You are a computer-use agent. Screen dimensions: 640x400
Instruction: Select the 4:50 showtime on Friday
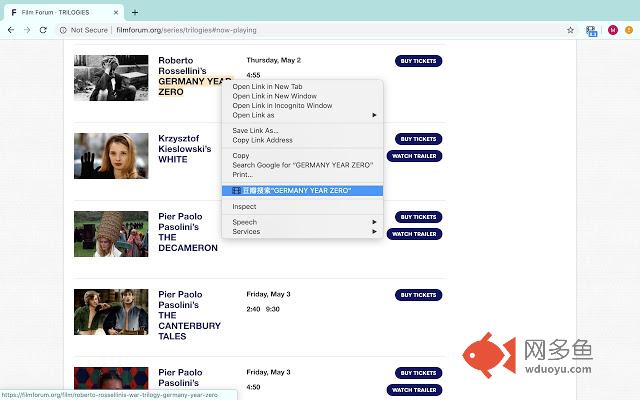click(253, 387)
